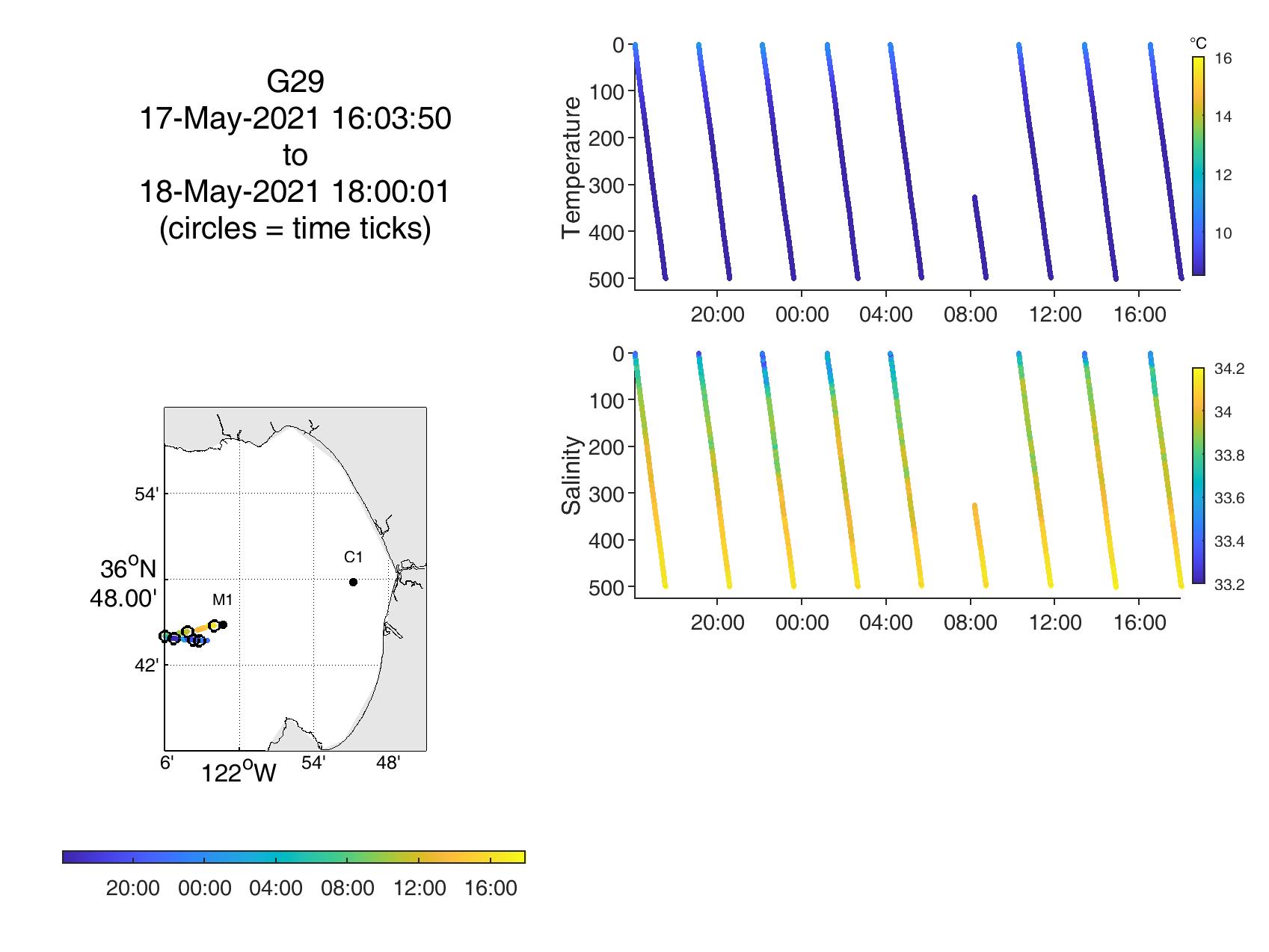This screenshot has width=1269, height=952.
Task: Click the Temperature axis label
Action: 571,168
